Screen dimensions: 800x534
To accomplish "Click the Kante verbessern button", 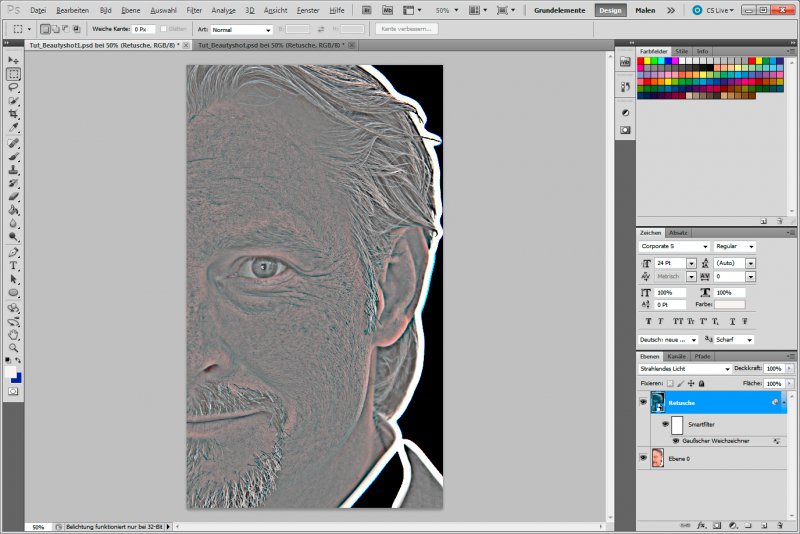I will 406,29.
